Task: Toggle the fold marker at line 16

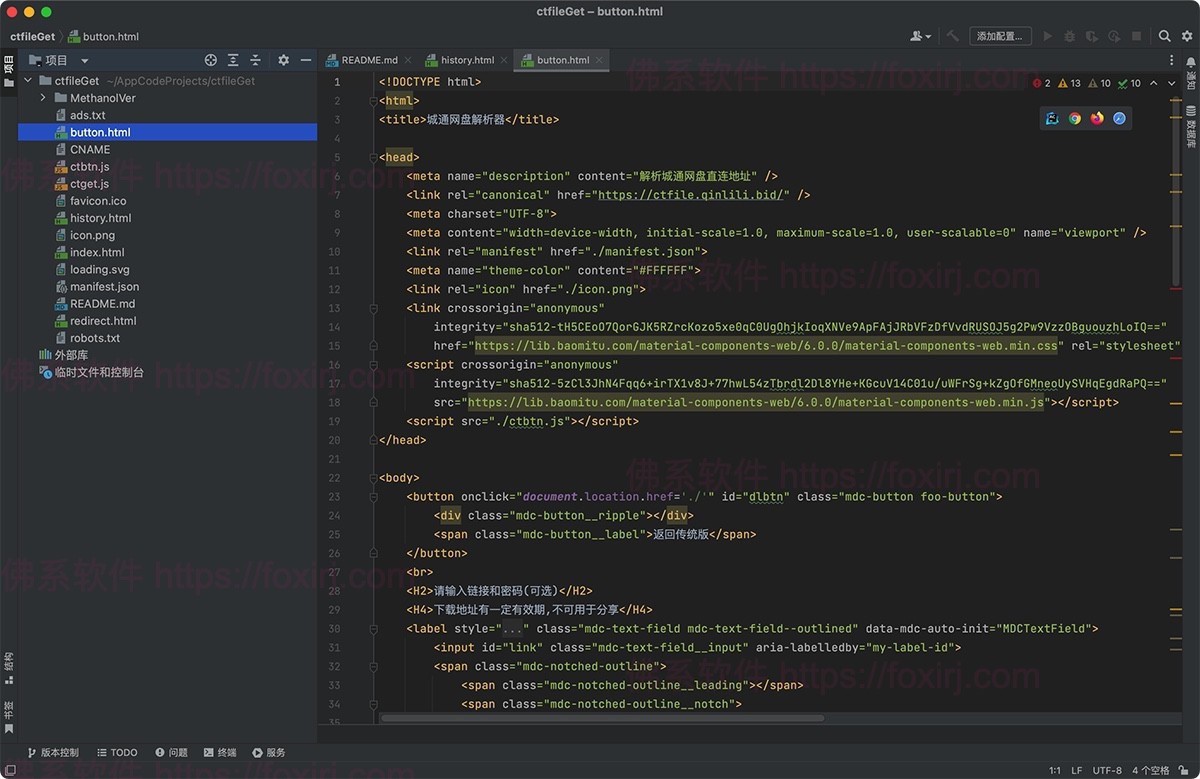Action: 373,364
